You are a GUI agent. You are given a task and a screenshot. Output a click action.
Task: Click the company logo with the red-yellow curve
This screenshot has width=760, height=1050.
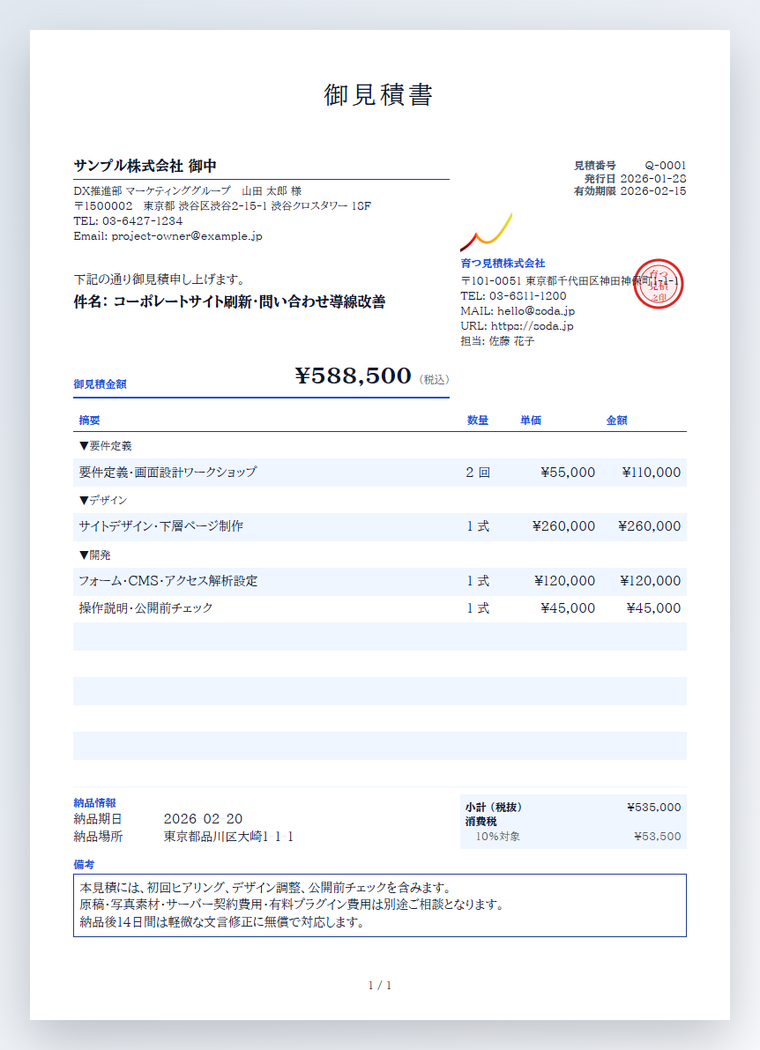(x=487, y=232)
